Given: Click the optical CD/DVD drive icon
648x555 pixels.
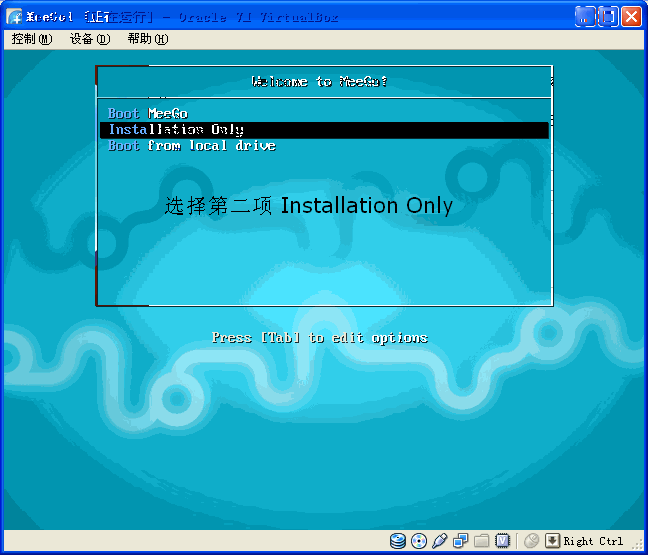Looking at the screenshot, I should pos(419,541).
